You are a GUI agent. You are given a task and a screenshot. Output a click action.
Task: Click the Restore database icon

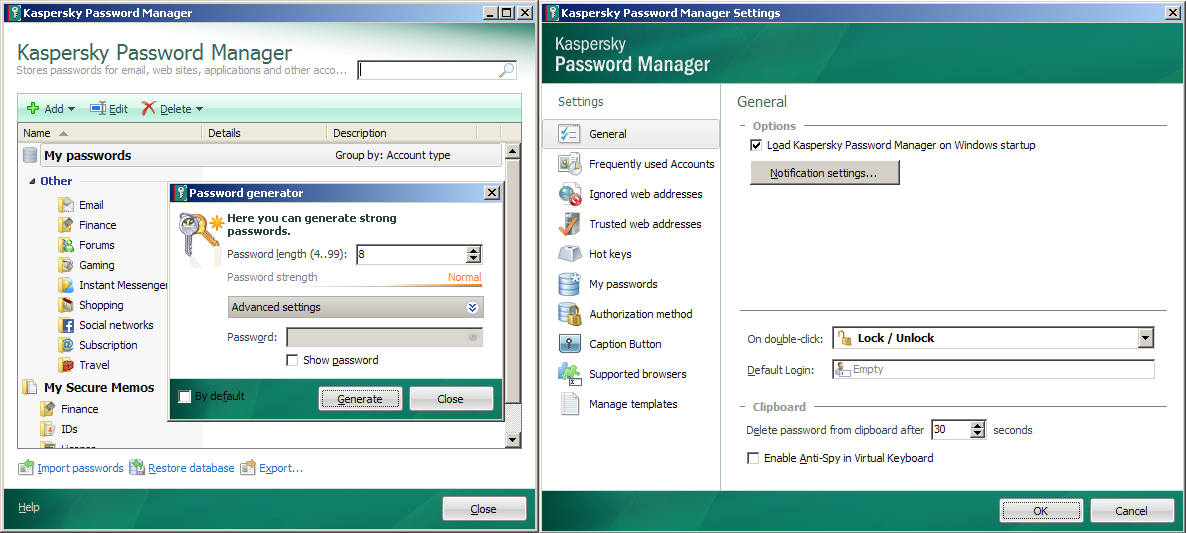click(x=137, y=468)
